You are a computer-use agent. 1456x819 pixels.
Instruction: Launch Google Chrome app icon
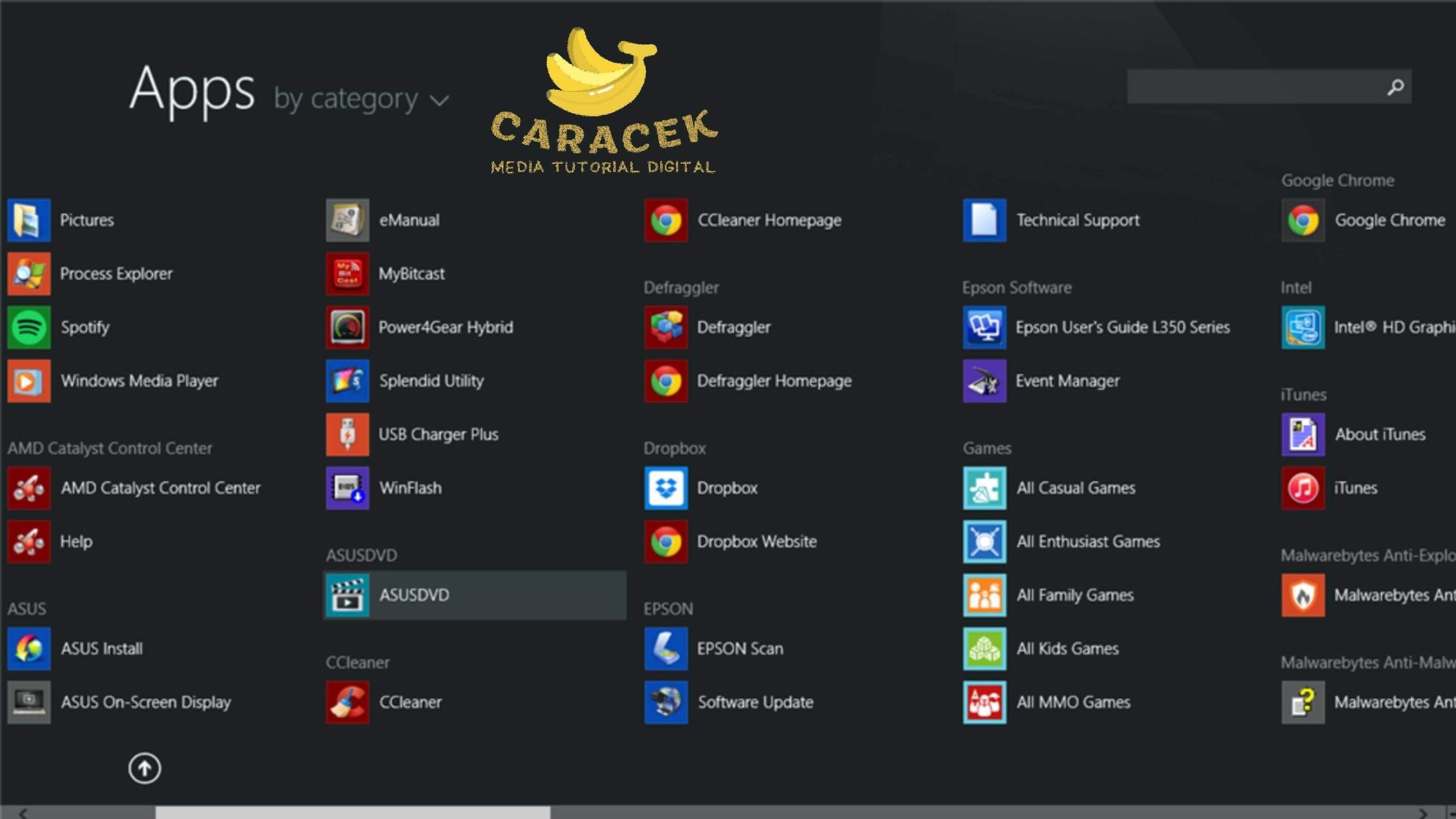[x=1303, y=220]
